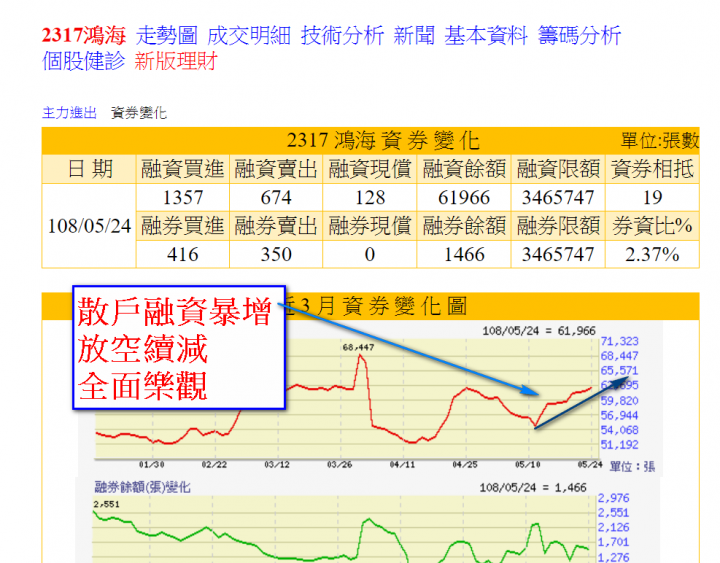Click the 71,323 axis value

[x=619, y=341]
